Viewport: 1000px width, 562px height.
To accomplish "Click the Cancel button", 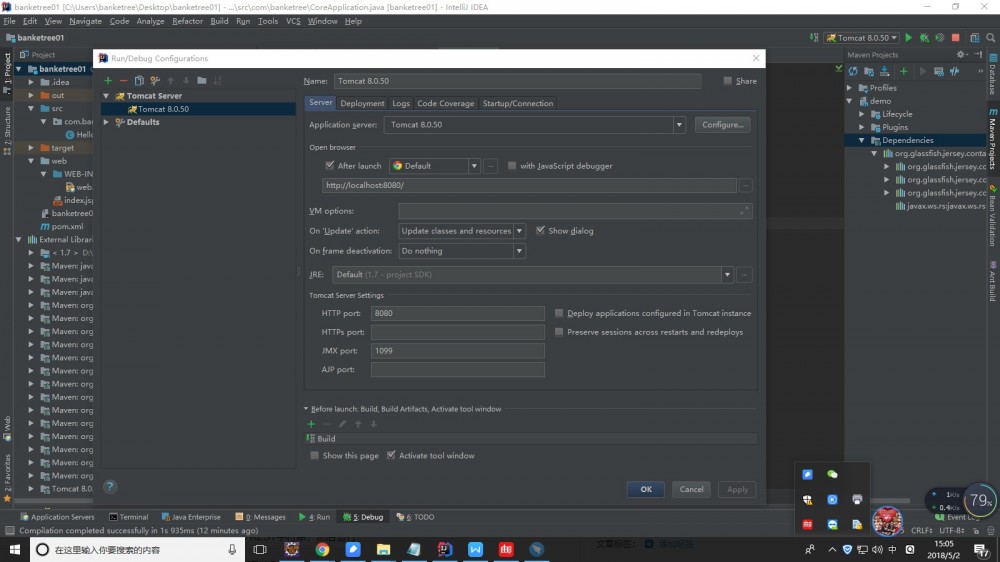I will click(x=691, y=489).
